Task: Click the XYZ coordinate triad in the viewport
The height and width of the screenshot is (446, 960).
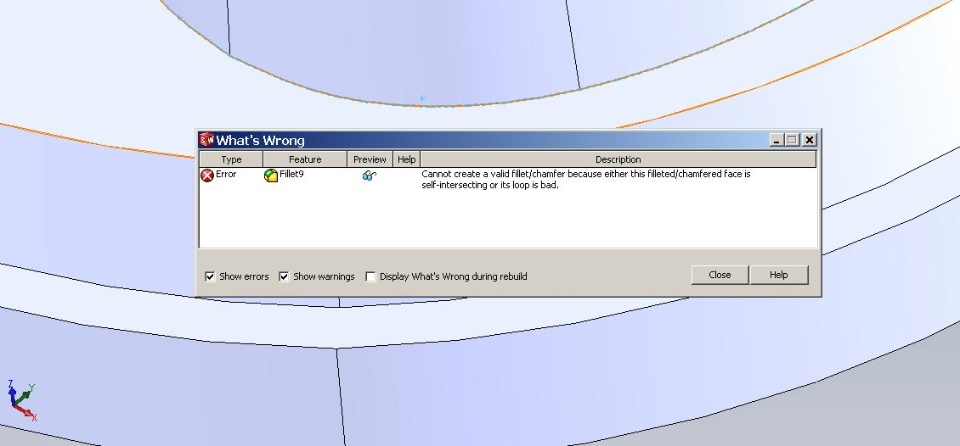Action: pyautogui.click(x=21, y=400)
